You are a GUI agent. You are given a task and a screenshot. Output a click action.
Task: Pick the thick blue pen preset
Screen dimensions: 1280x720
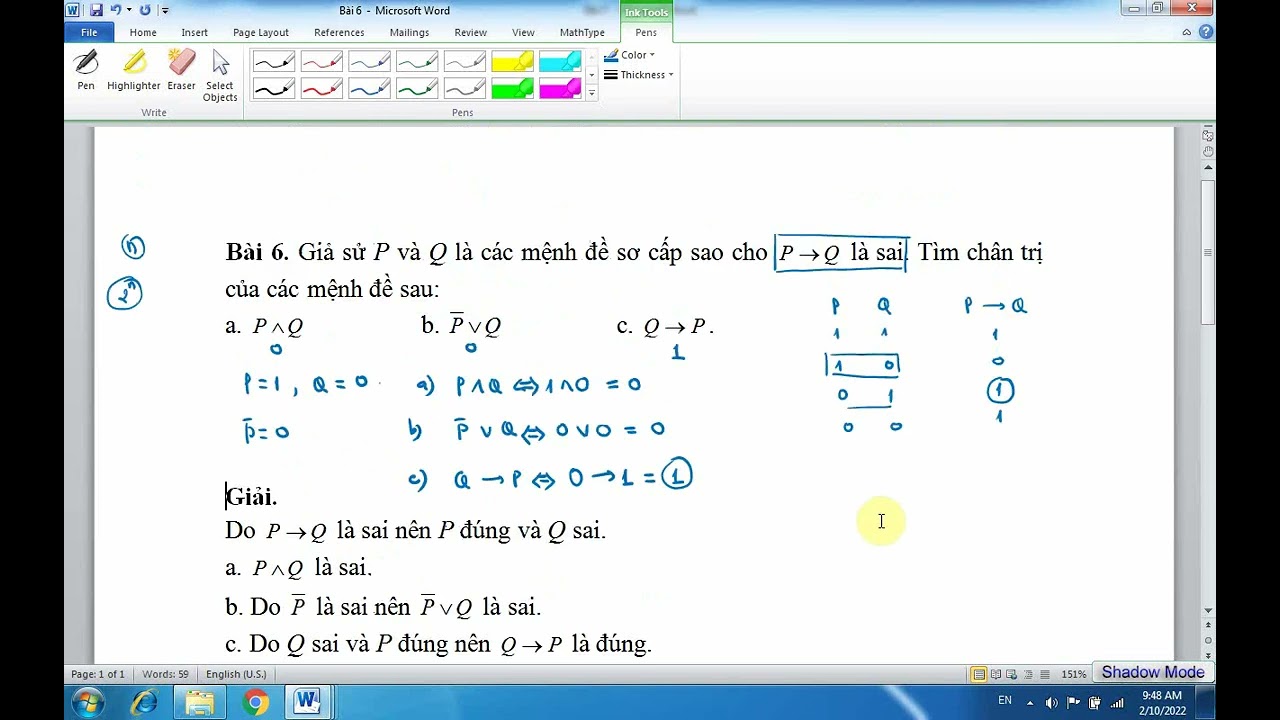click(x=369, y=88)
